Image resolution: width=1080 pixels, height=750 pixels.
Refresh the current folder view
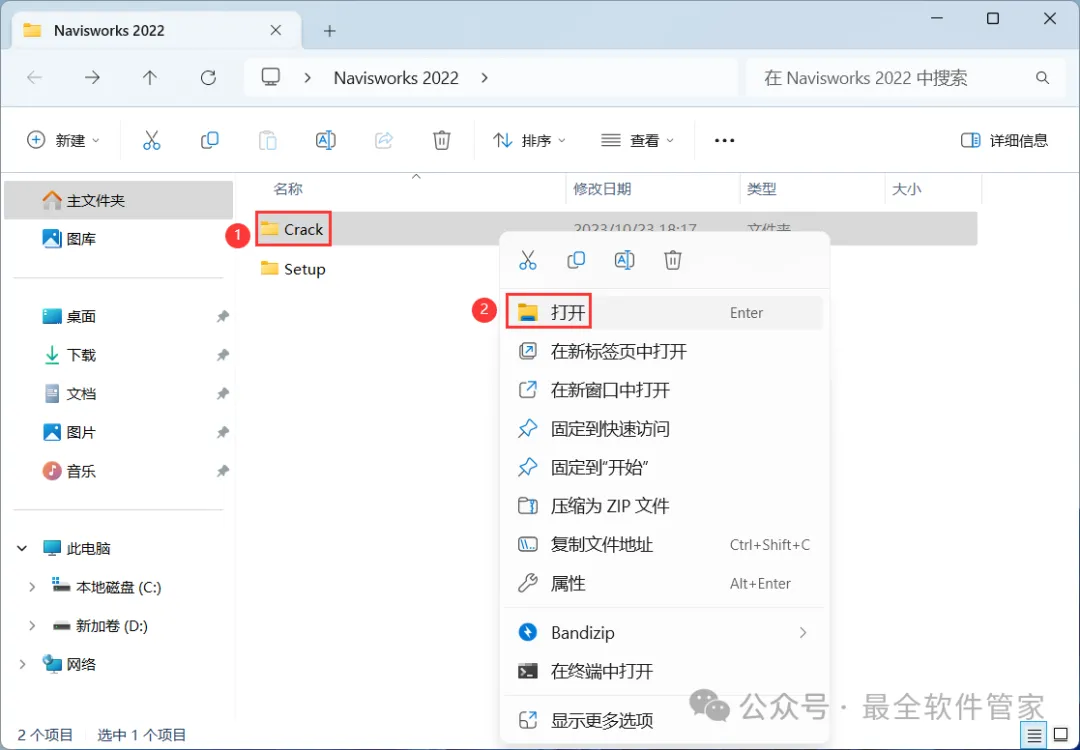208,78
